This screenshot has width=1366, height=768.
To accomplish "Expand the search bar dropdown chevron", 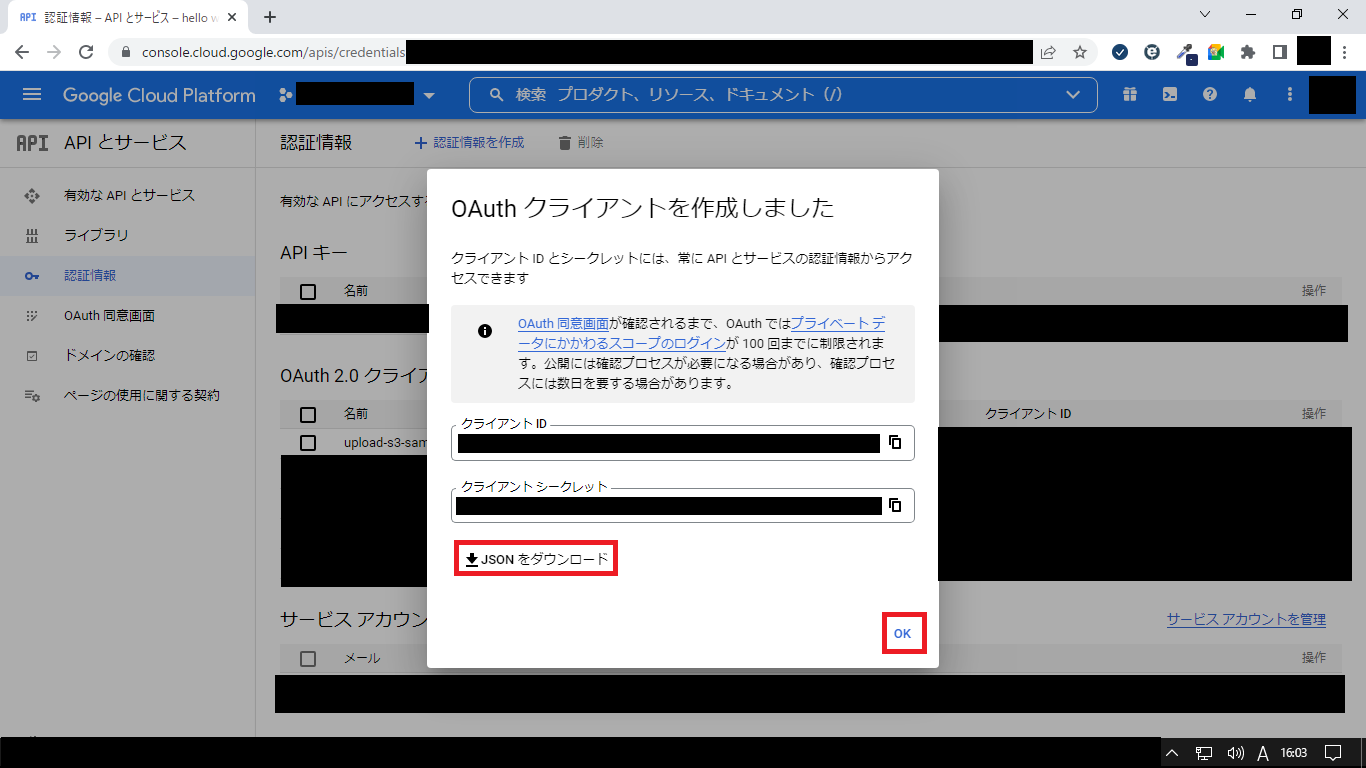I will click(x=1073, y=95).
